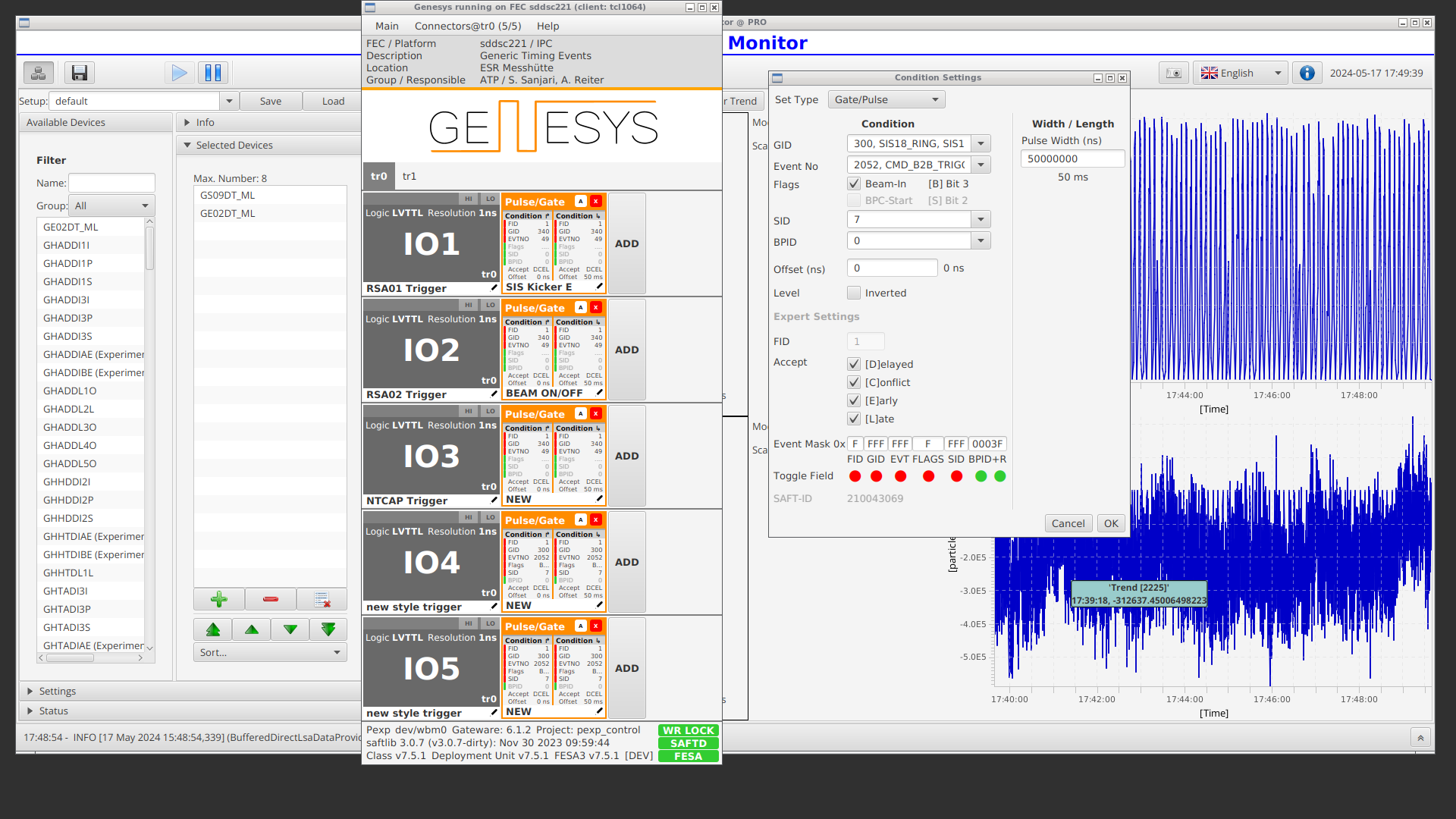Click ADD button for IO2 channel
The height and width of the screenshot is (819, 1456).
pyautogui.click(x=627, y=349)
